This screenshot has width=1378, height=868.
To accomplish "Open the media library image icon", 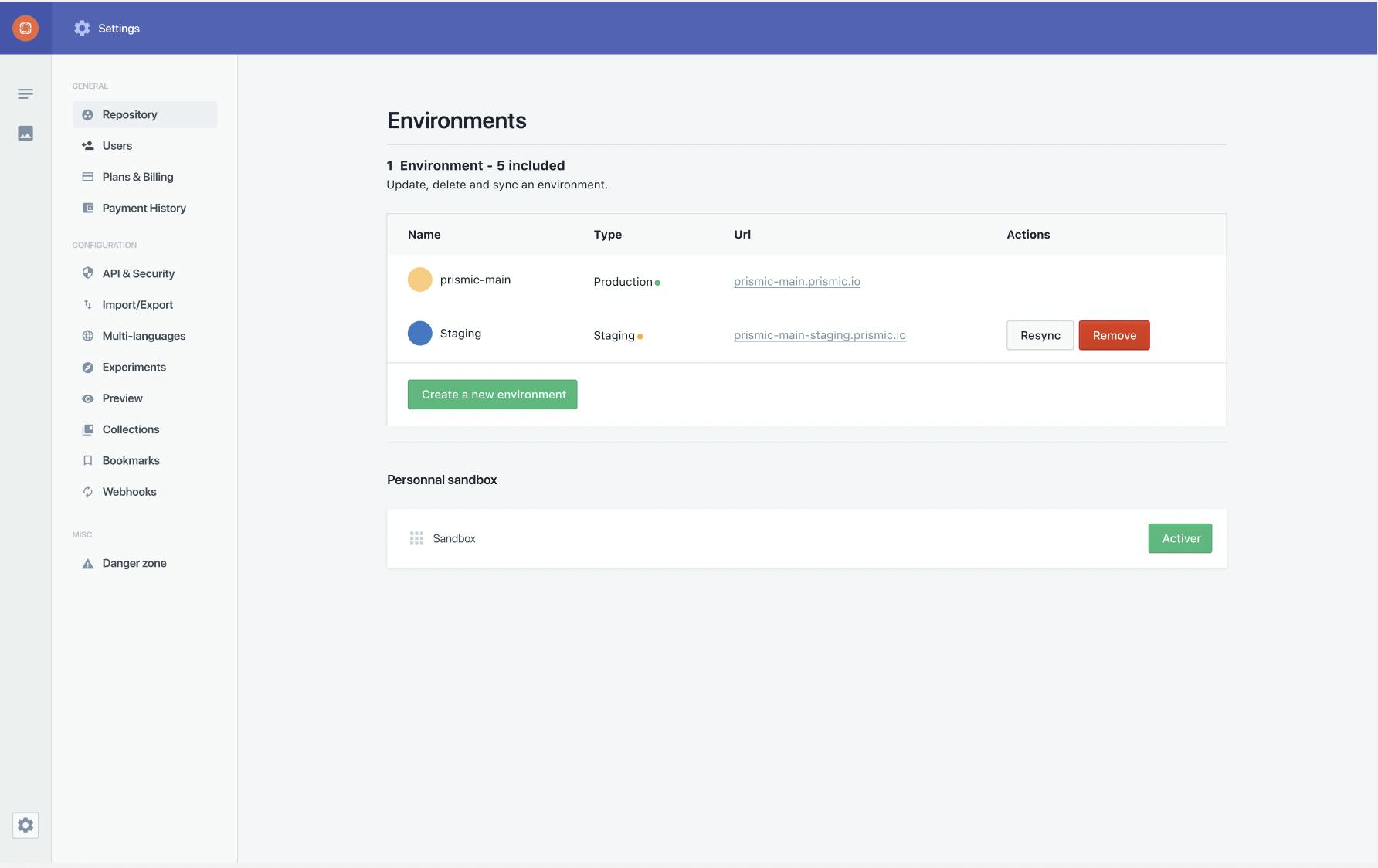I will 25,134.
